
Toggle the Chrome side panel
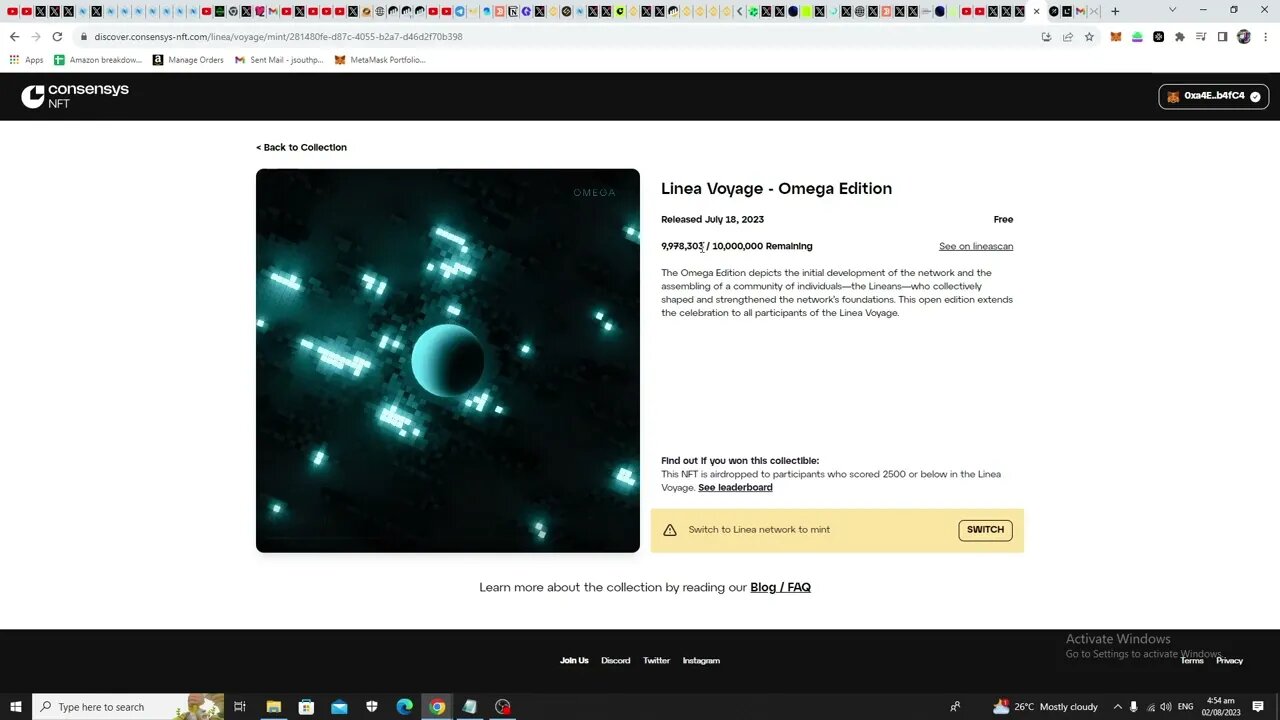pos(1222,37)
